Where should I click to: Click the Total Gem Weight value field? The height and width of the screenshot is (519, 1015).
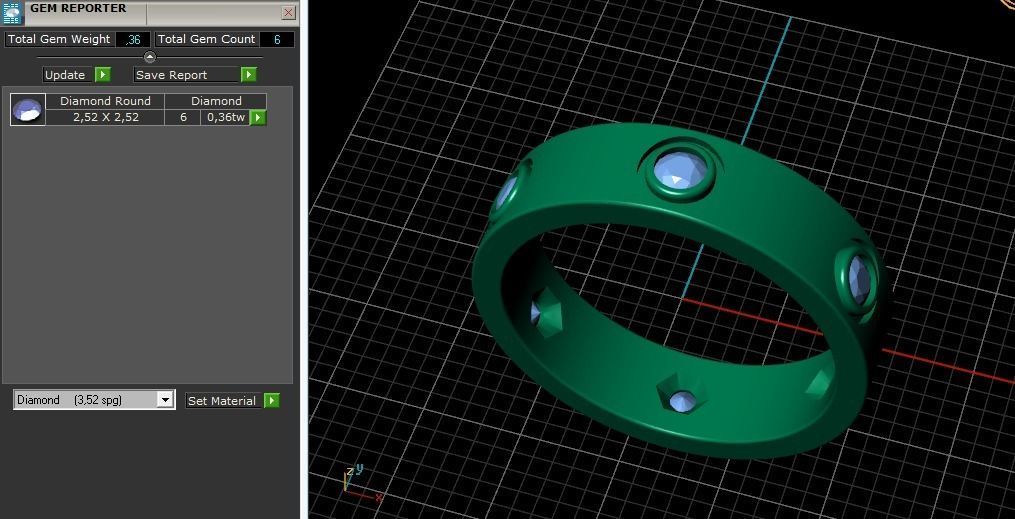point(133,39)
